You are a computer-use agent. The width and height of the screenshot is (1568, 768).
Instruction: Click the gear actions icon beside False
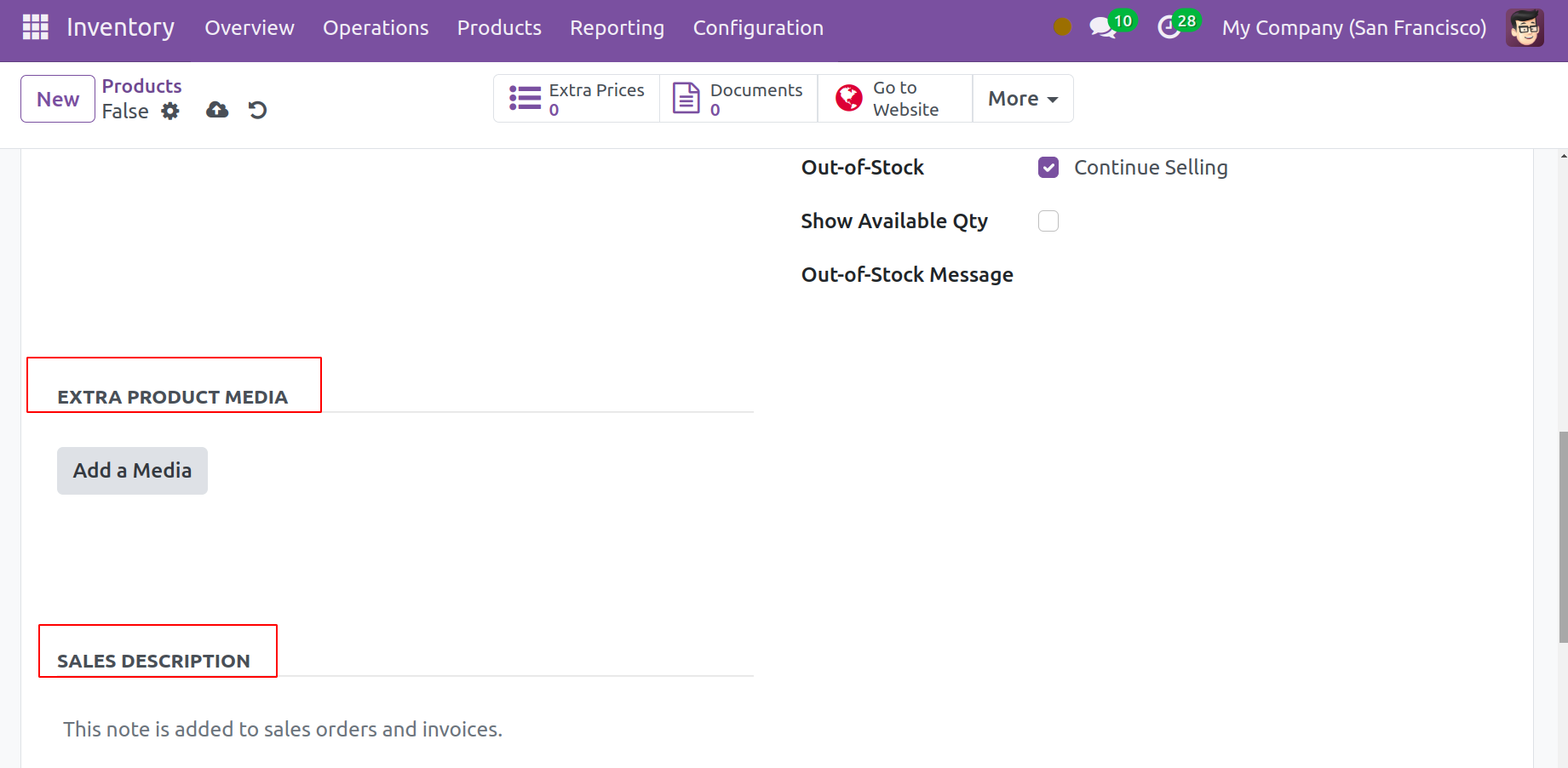[170, 112]
